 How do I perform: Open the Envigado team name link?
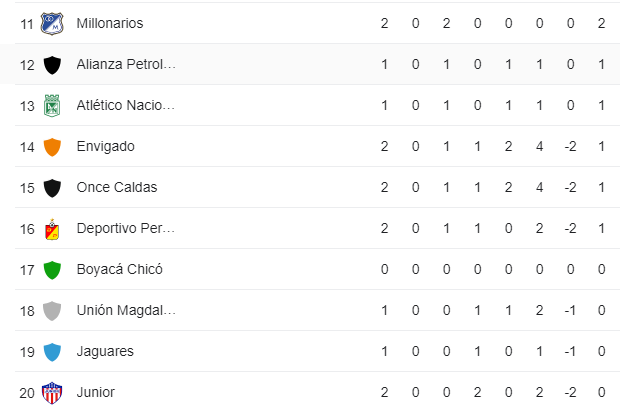tap(106, 146)
